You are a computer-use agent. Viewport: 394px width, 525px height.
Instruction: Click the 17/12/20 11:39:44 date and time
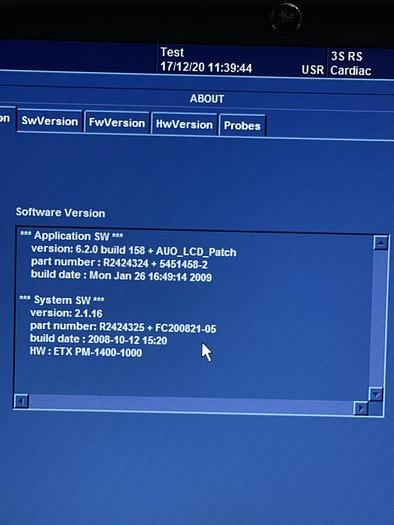206,67
